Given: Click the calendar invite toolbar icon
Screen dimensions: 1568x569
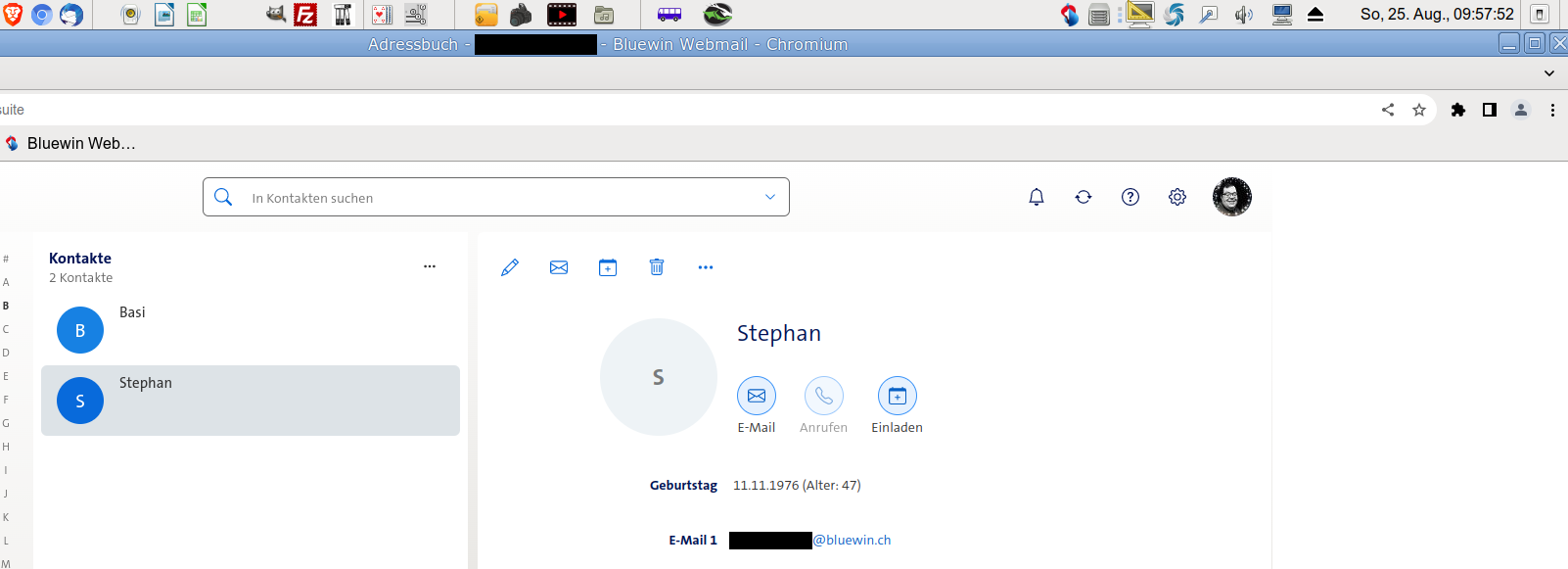Looking at the screenshot, I should (608, 267).
